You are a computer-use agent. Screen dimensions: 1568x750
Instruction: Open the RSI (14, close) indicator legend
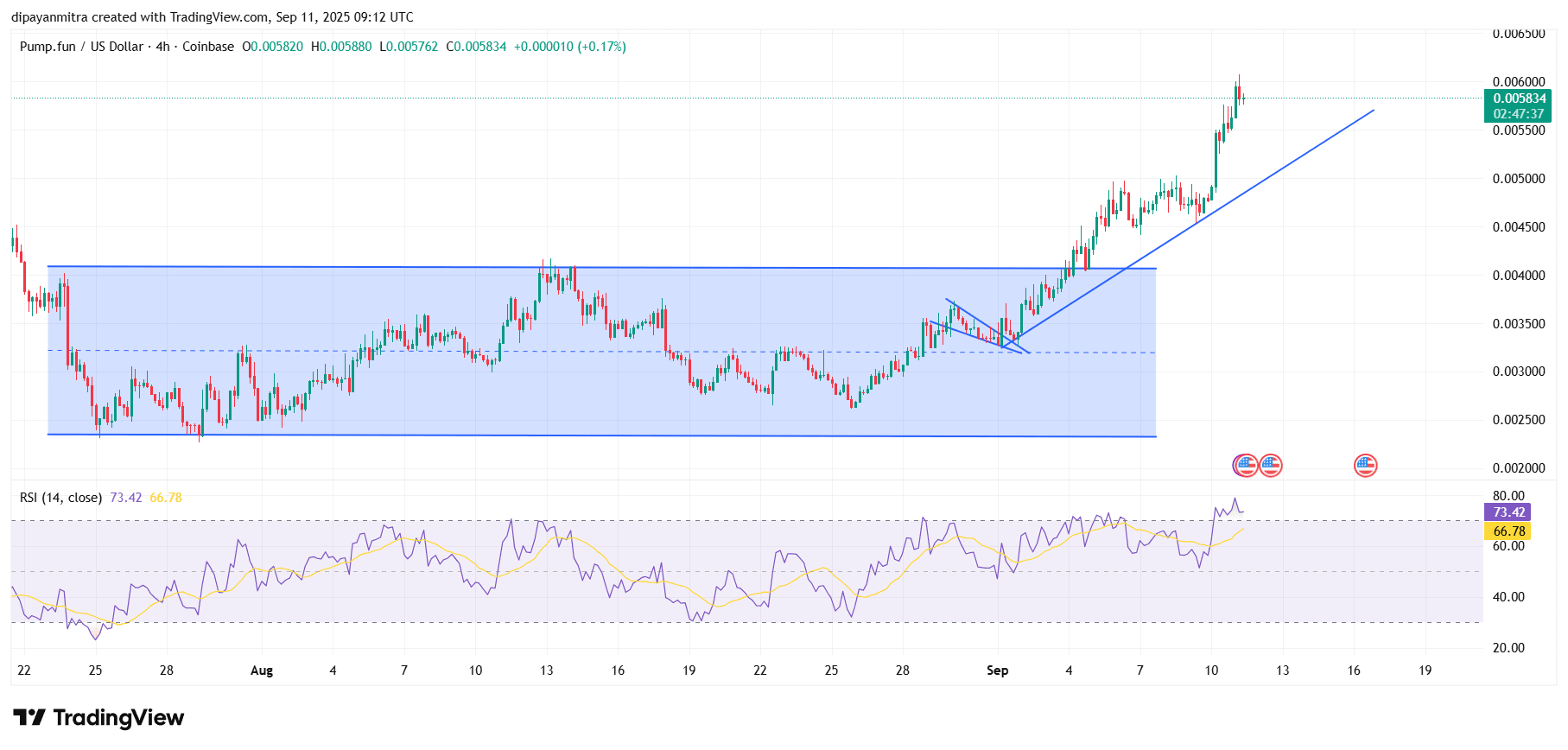click(x=60, y=498)
